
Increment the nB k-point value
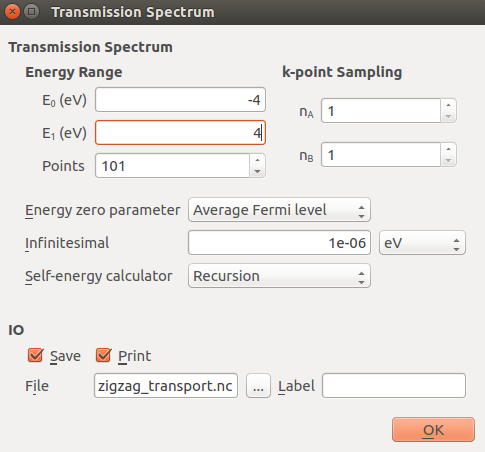(448, 149)
